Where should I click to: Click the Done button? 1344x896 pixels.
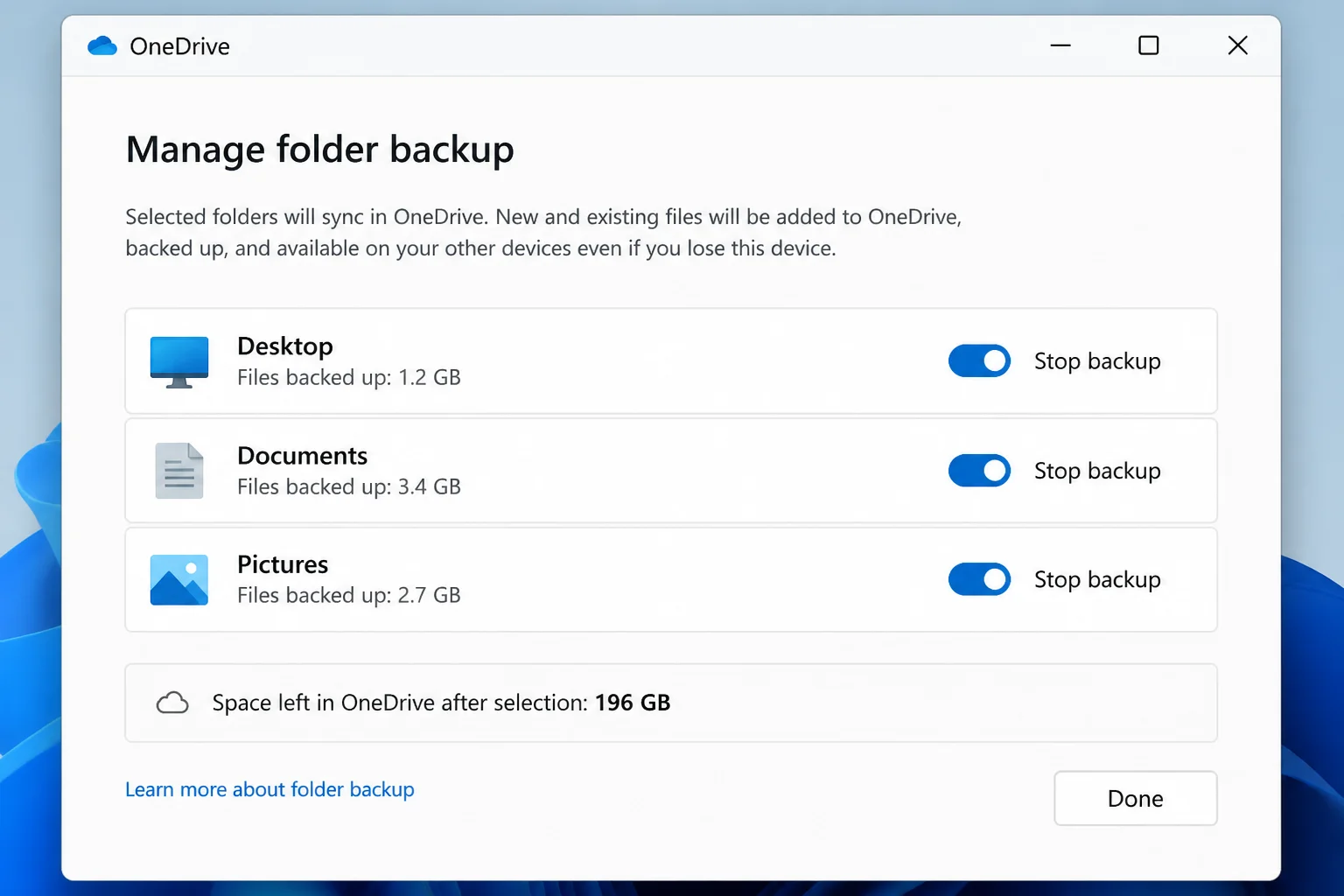(1136, 798)
